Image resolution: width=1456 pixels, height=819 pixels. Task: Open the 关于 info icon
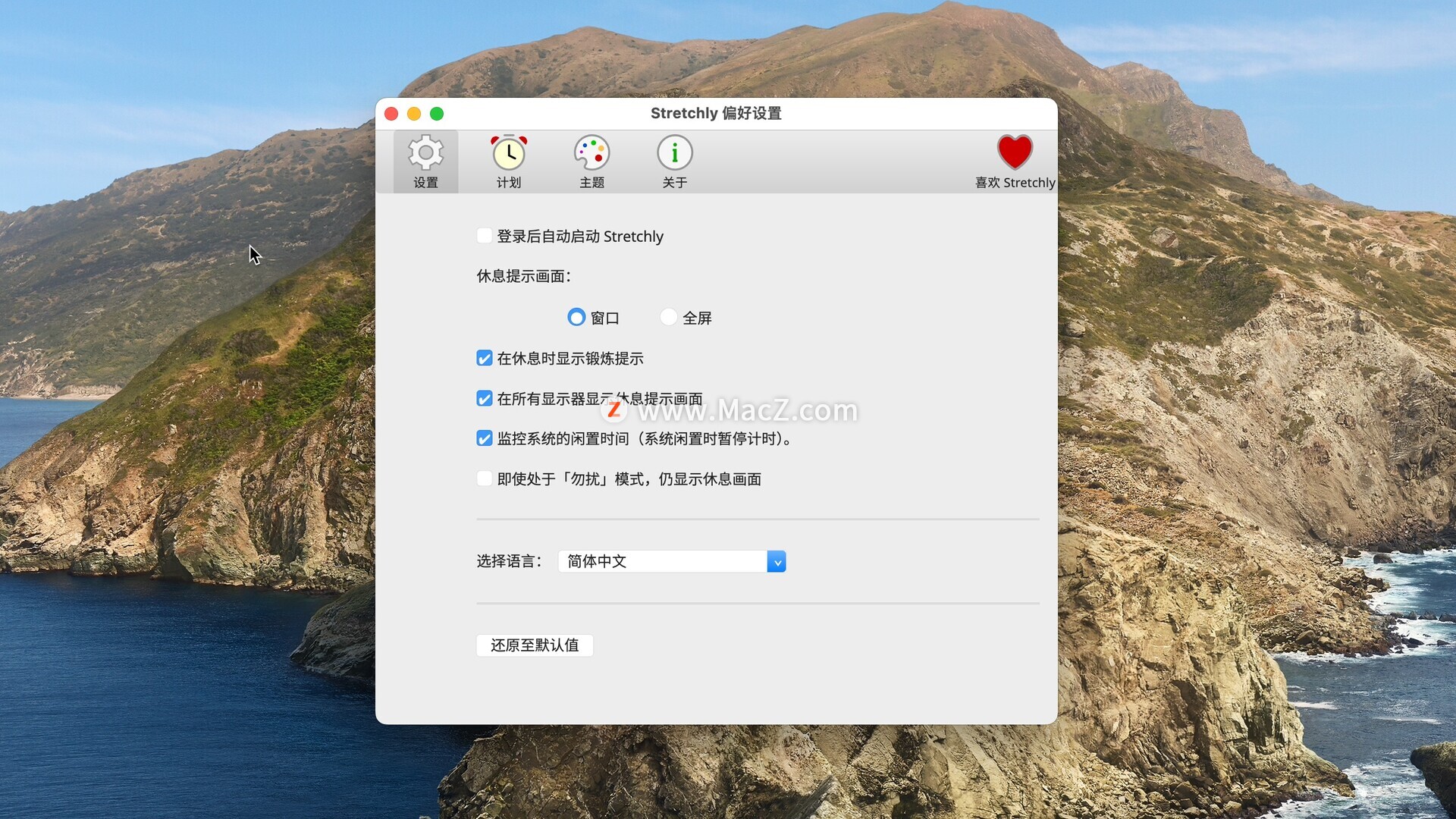tap(674, 153)
